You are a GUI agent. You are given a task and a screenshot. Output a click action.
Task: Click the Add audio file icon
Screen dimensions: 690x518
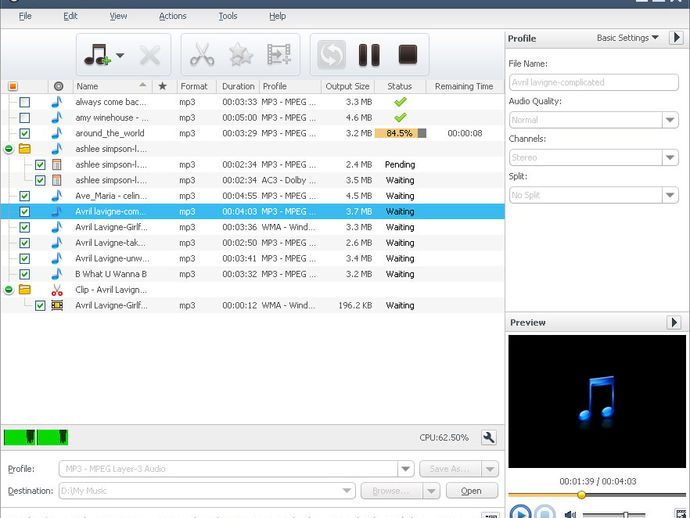click(x=97, y=55)
